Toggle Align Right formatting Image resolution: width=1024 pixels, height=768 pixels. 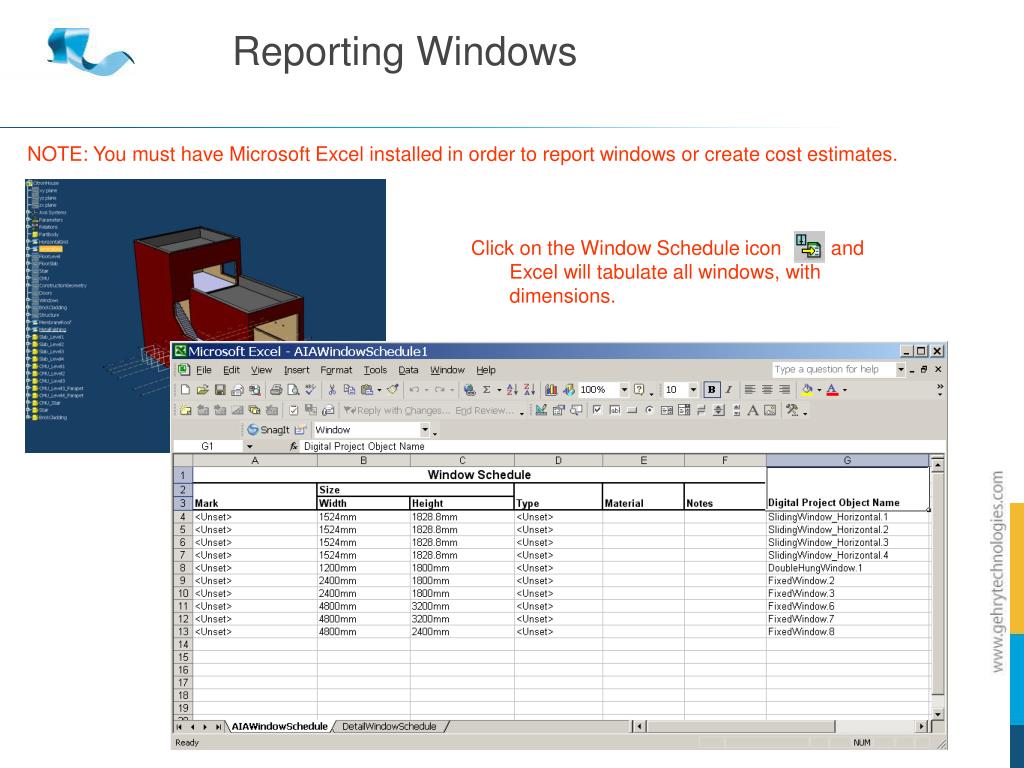coord(784,390)
